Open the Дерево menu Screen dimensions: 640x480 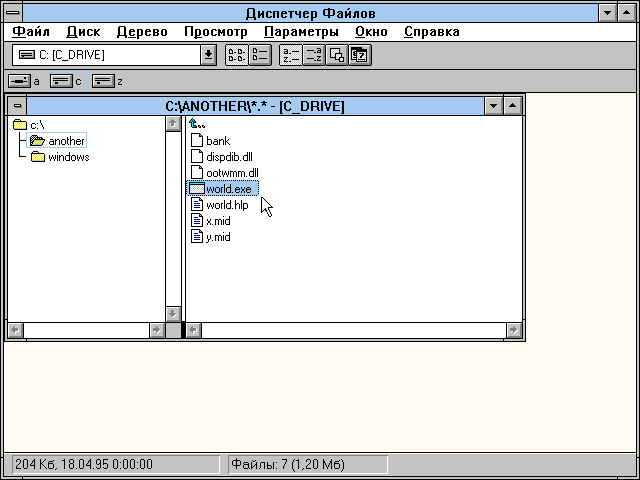pos(142,31)
